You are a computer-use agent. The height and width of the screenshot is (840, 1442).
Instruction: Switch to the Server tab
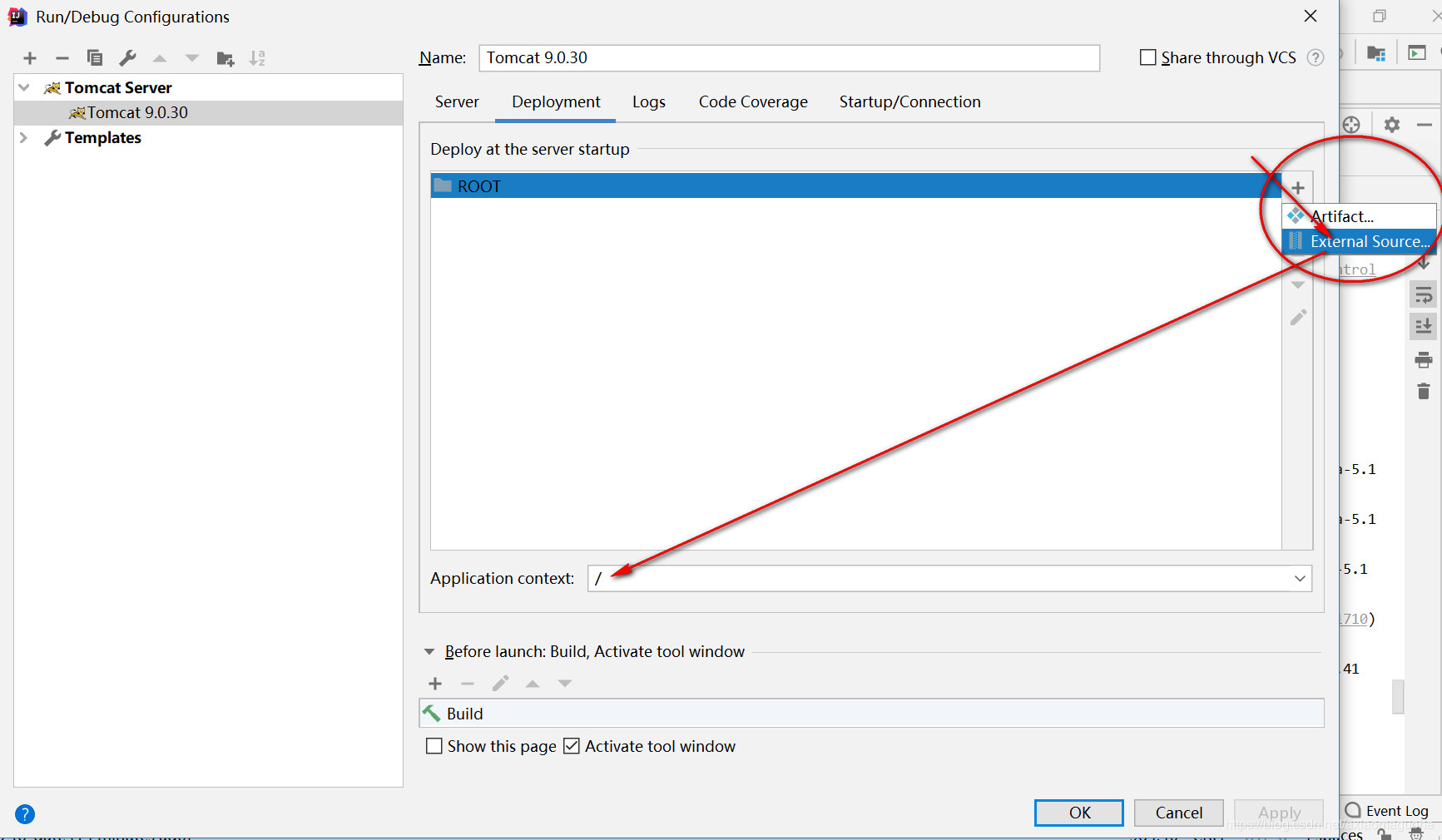coord(457,102)
